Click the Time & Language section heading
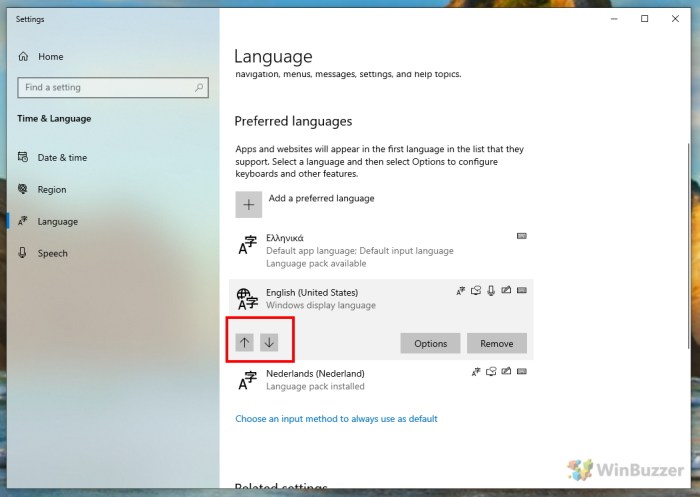The image size is (700, 497). coord(54,119)
